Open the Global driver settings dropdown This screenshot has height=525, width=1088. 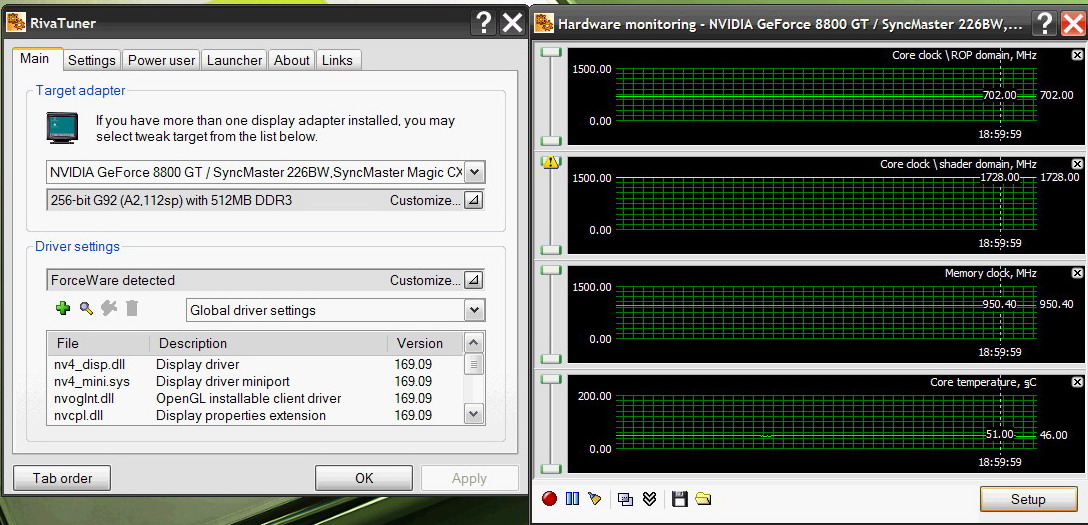475,310
